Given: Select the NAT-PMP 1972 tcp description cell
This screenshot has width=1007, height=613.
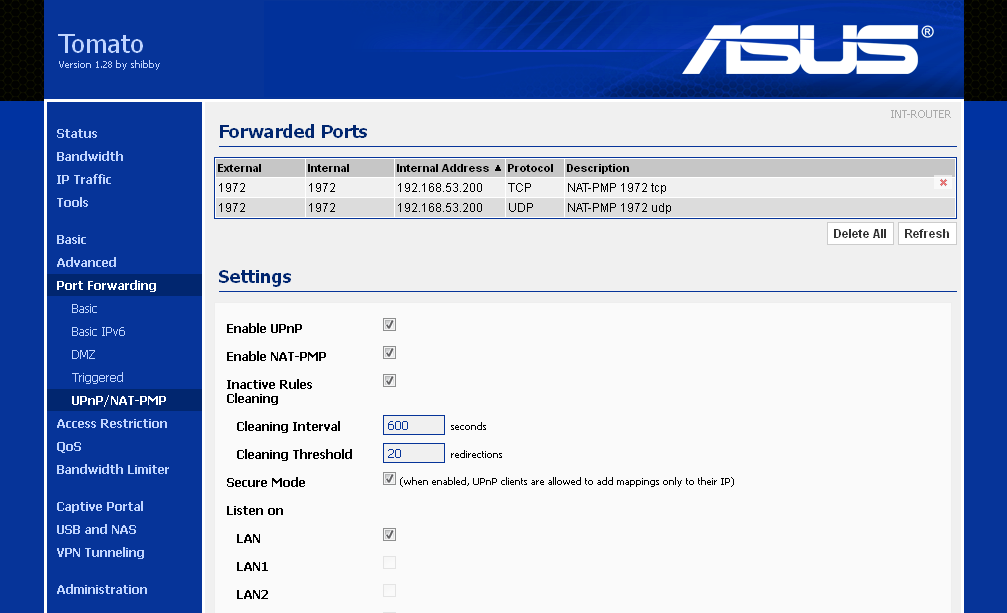Looking at the screenshot, I should coord(760,188).
